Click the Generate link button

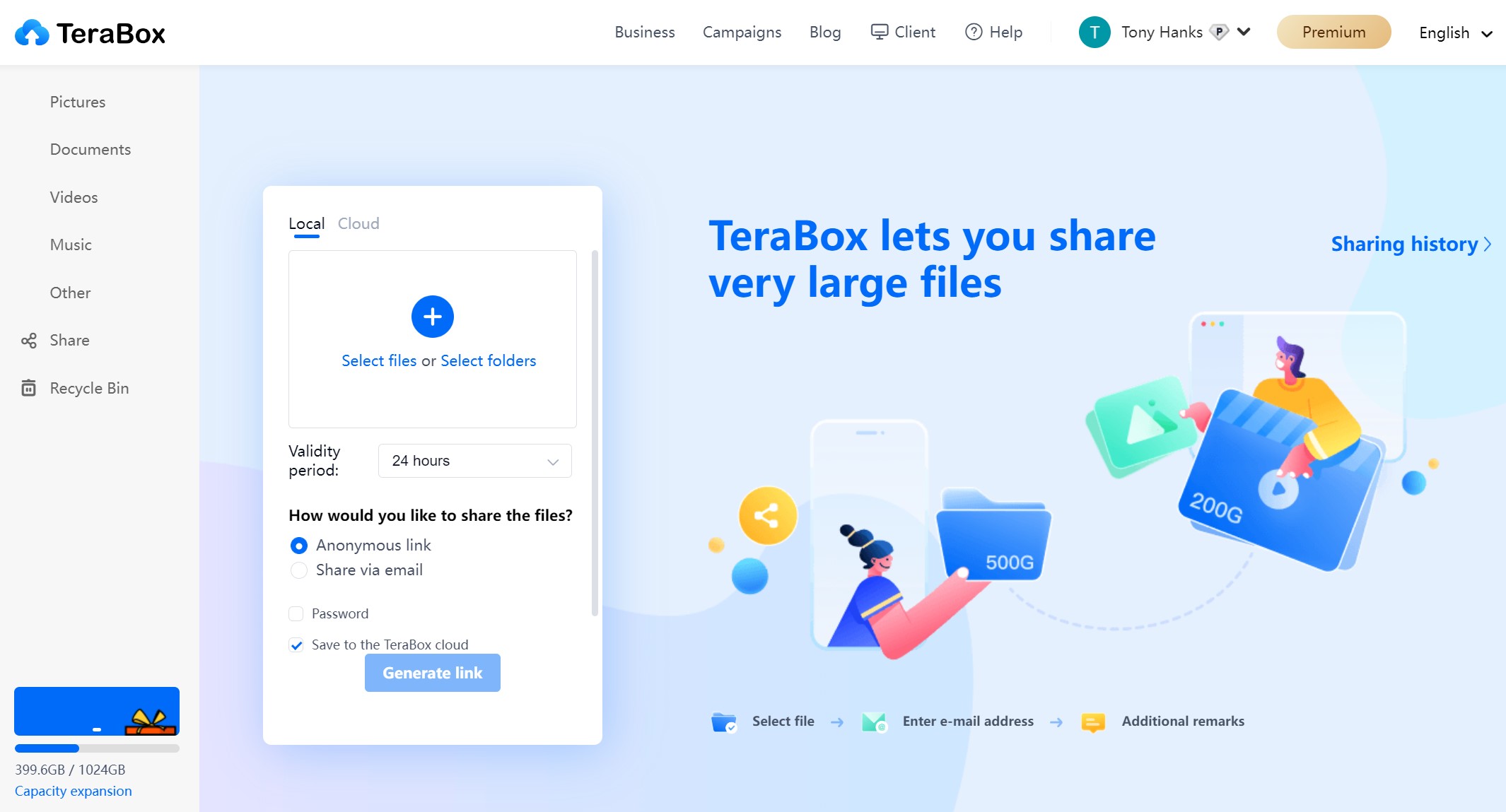[x=432, y=672]
